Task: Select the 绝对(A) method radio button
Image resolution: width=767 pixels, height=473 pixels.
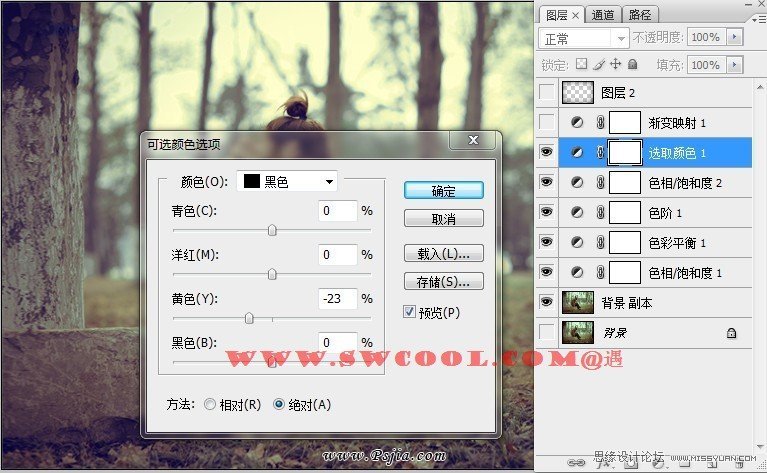Action: 279,404
